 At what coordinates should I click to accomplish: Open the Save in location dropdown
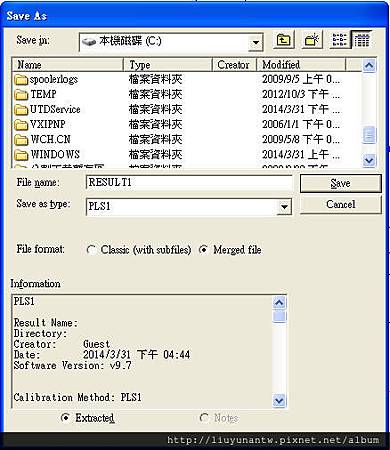click(x=256, y=43)
